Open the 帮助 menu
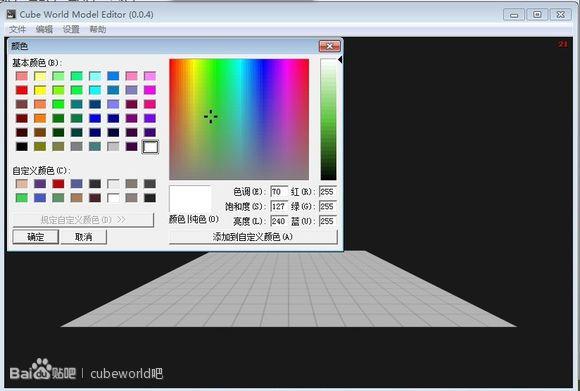This screenshot has height=391, width=580. pyautogui.click(x=98, y=29)
